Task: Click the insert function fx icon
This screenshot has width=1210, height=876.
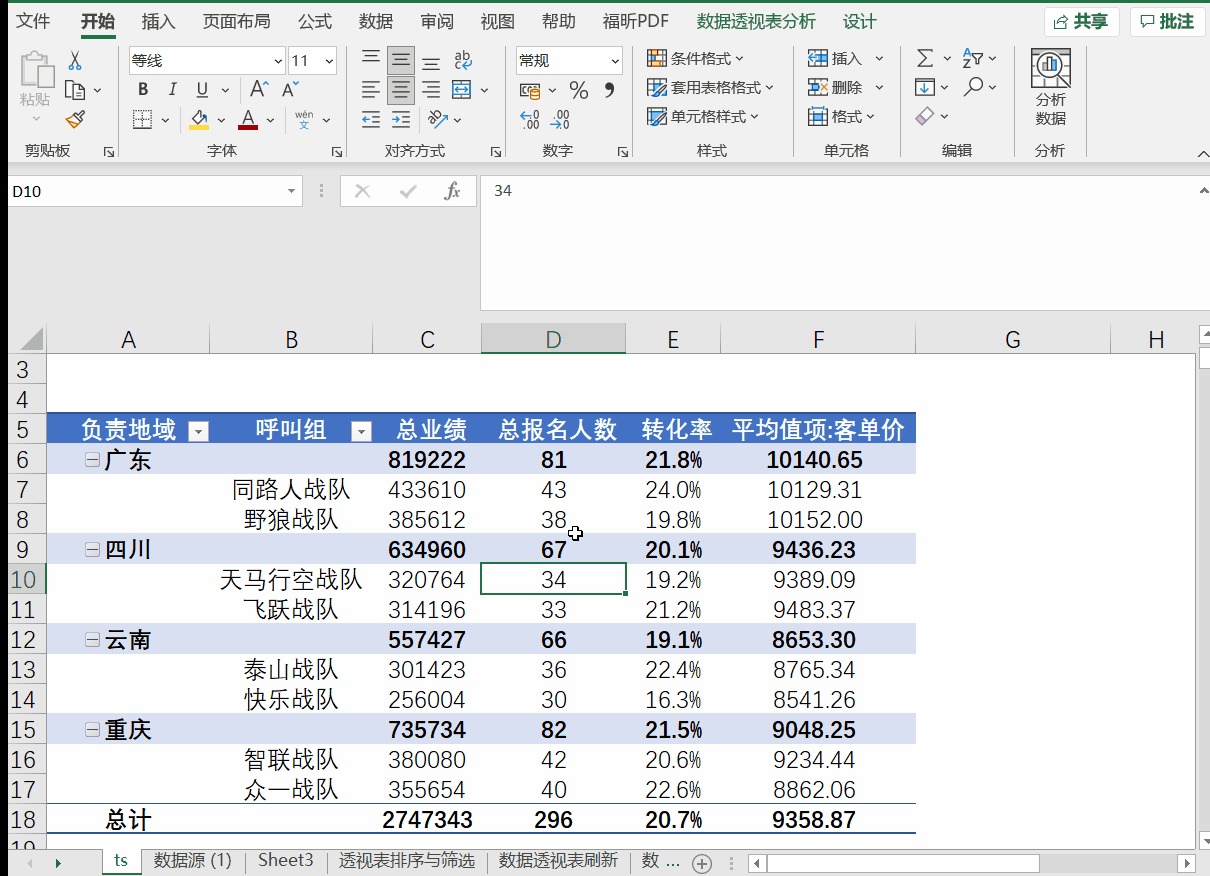Action: coord(452,191)
